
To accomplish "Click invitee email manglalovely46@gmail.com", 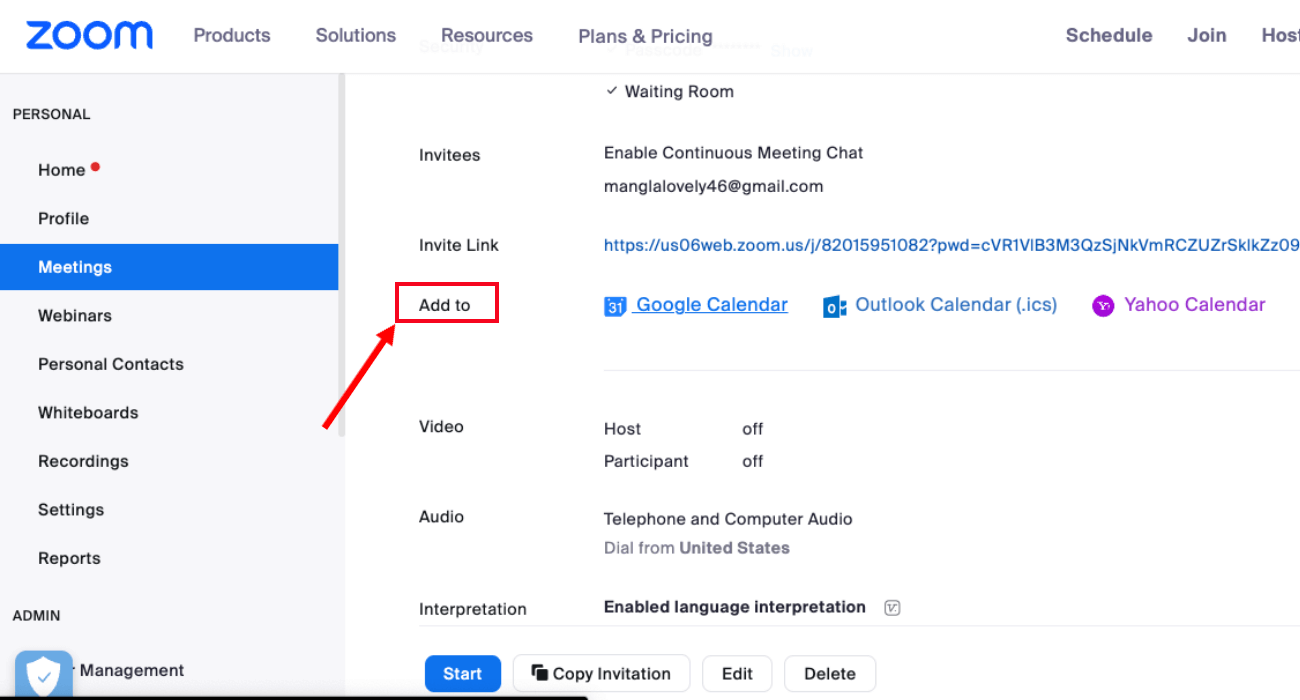I will click(714, 187).
